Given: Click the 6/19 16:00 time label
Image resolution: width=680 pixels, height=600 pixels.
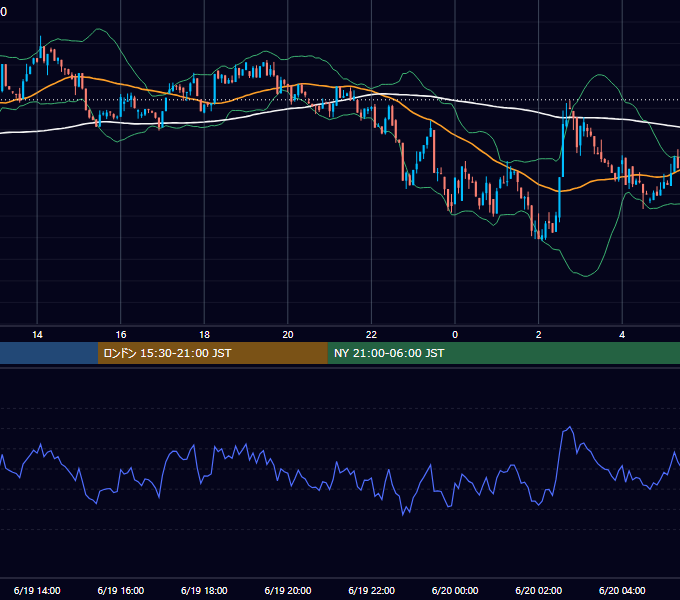Looking at the screenshot, I should (x=121, y=590).
